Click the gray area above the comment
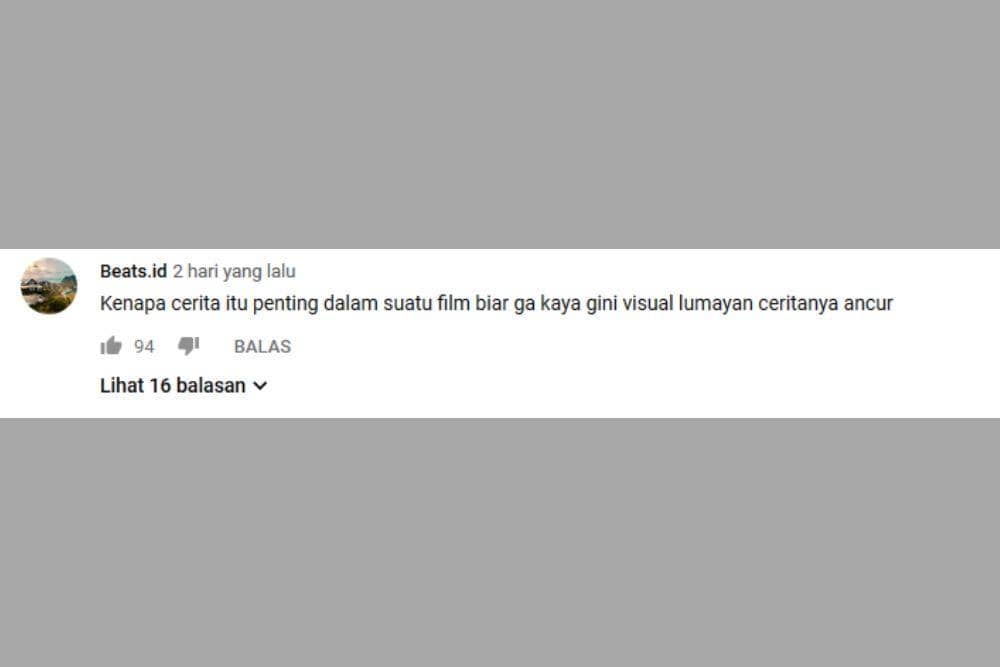The width and height of the screenshot is (1000, 667). pyautogui.click(x=500, y=124)
